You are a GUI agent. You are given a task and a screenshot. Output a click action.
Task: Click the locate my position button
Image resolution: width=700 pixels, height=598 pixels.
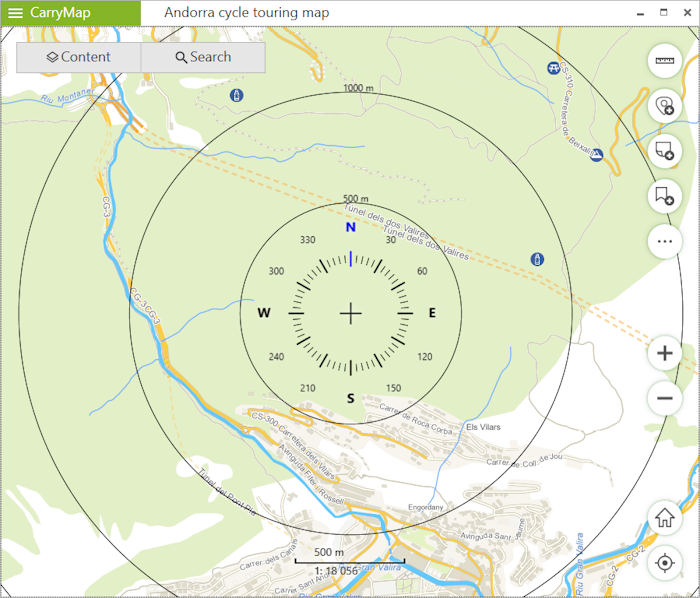click(x=664, y=564)
